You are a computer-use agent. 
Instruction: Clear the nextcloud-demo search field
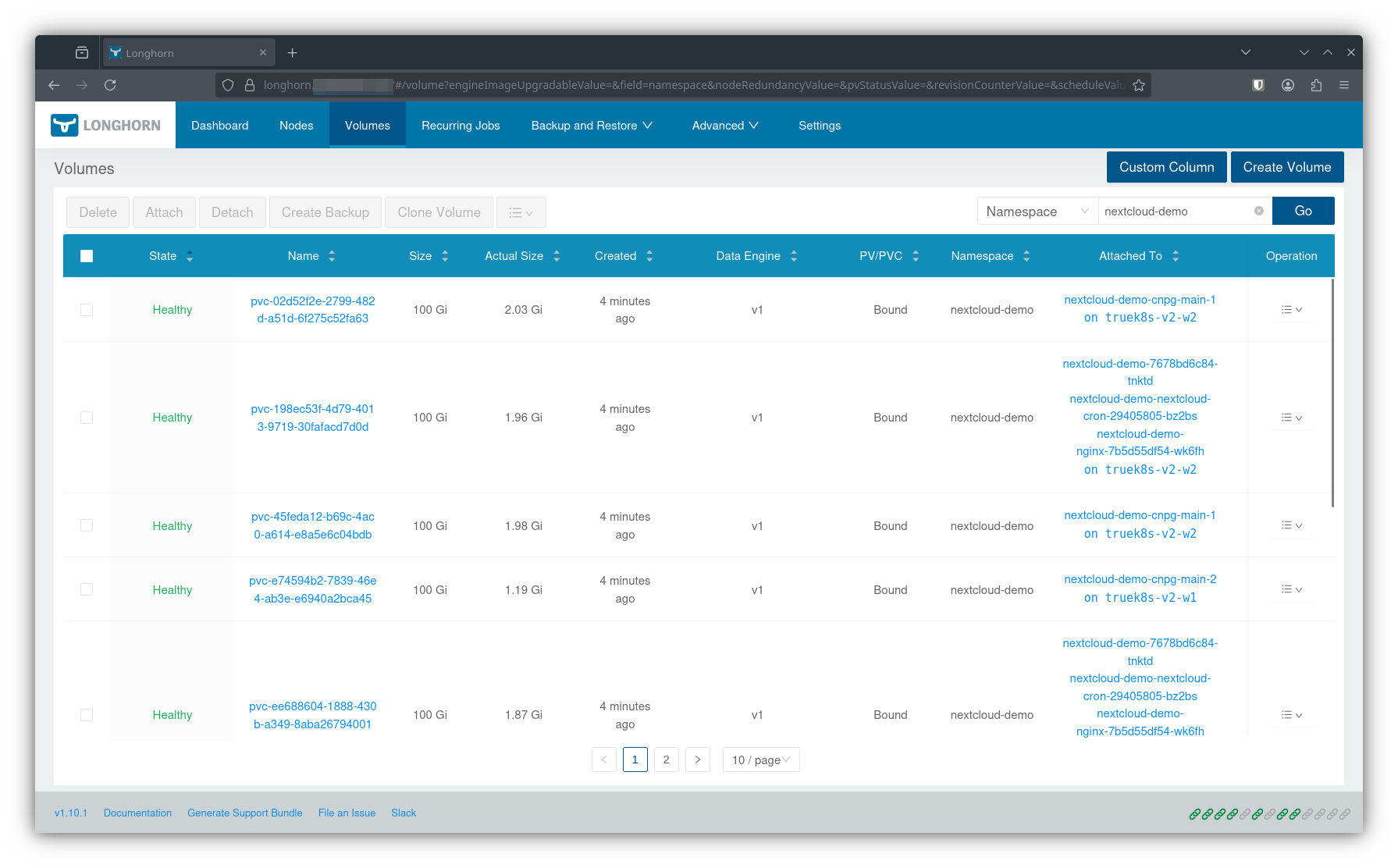point(1258,211)
